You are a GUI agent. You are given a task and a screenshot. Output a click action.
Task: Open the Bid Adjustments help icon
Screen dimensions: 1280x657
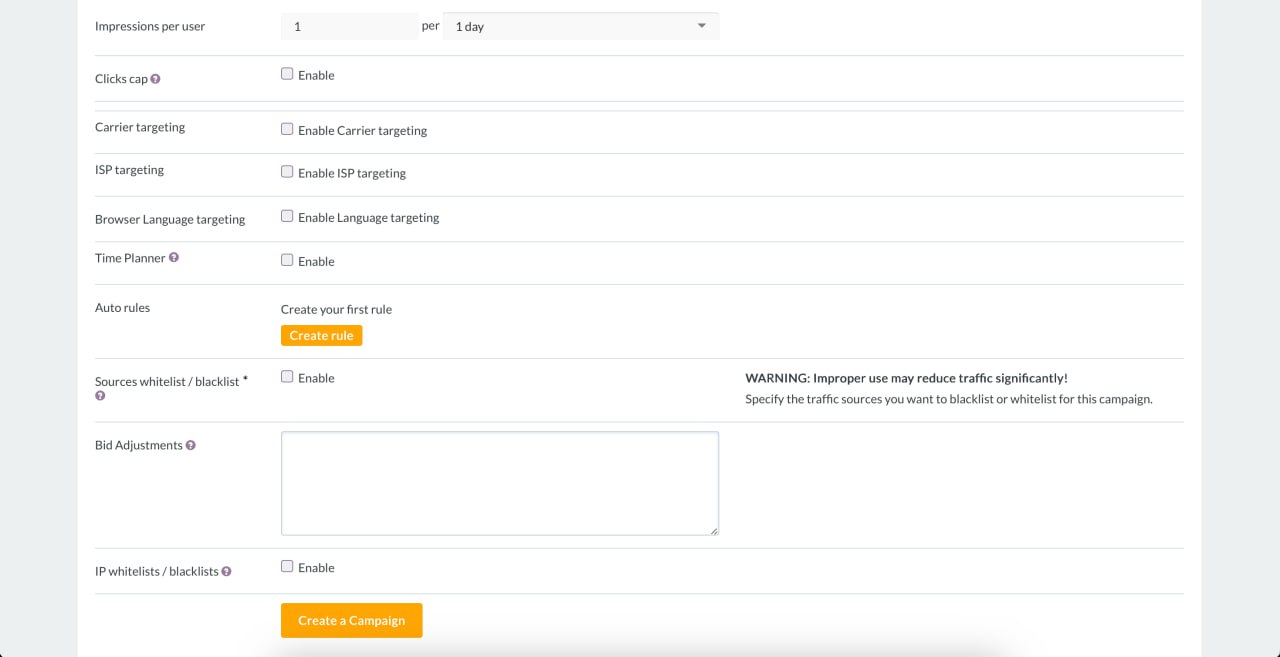(x=191, y=445)
